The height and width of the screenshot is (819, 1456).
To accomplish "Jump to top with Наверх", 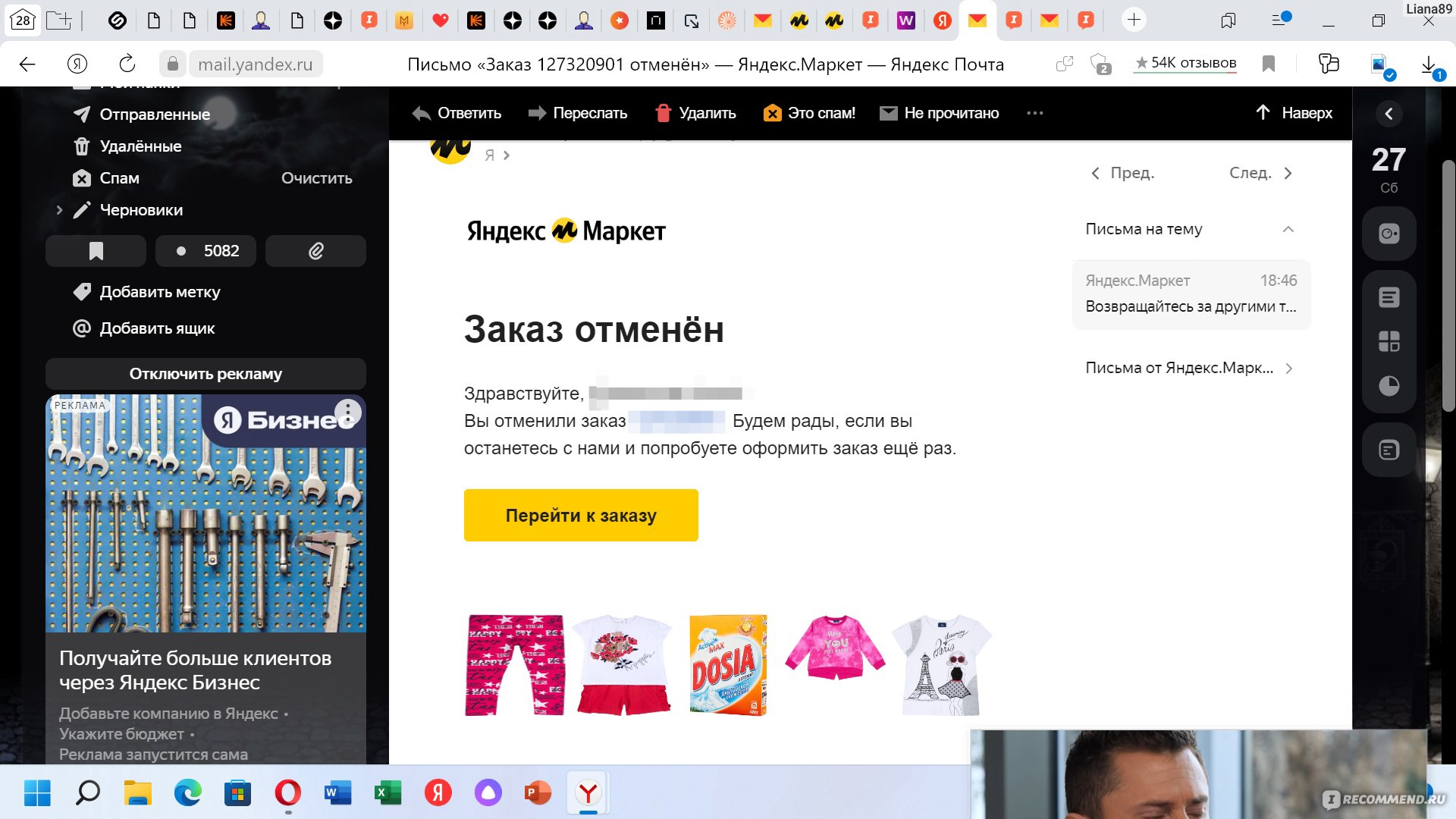I will click(x=1294, y=113).
